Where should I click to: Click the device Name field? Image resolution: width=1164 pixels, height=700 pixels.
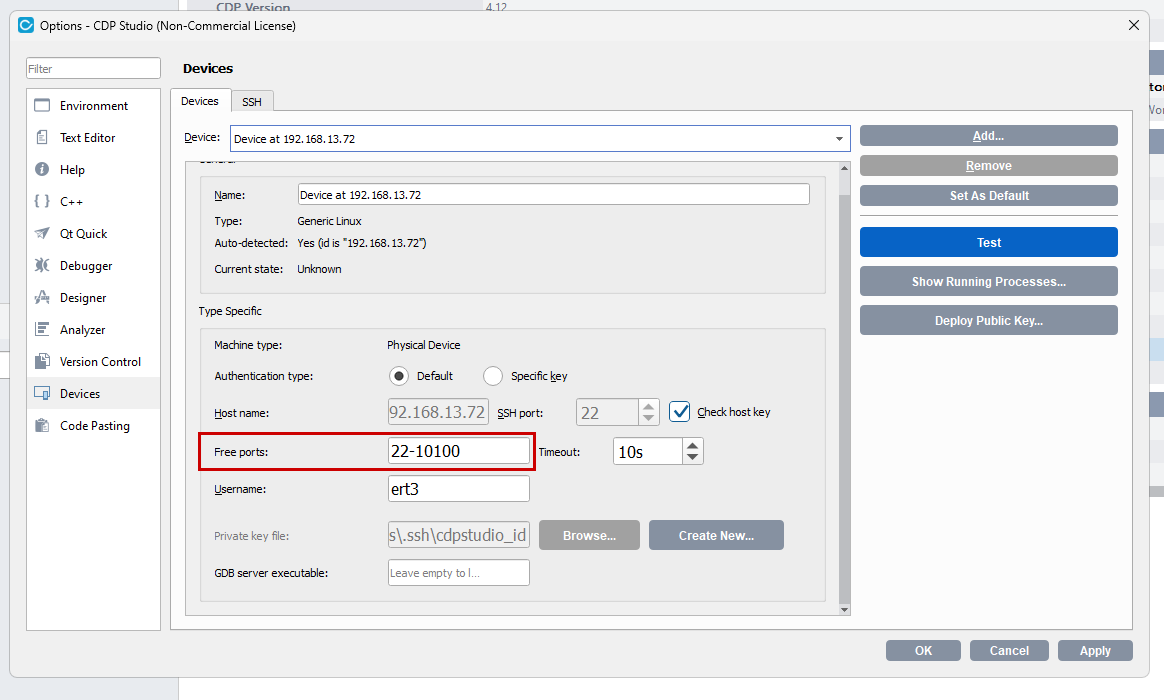(x=554, y=194)
